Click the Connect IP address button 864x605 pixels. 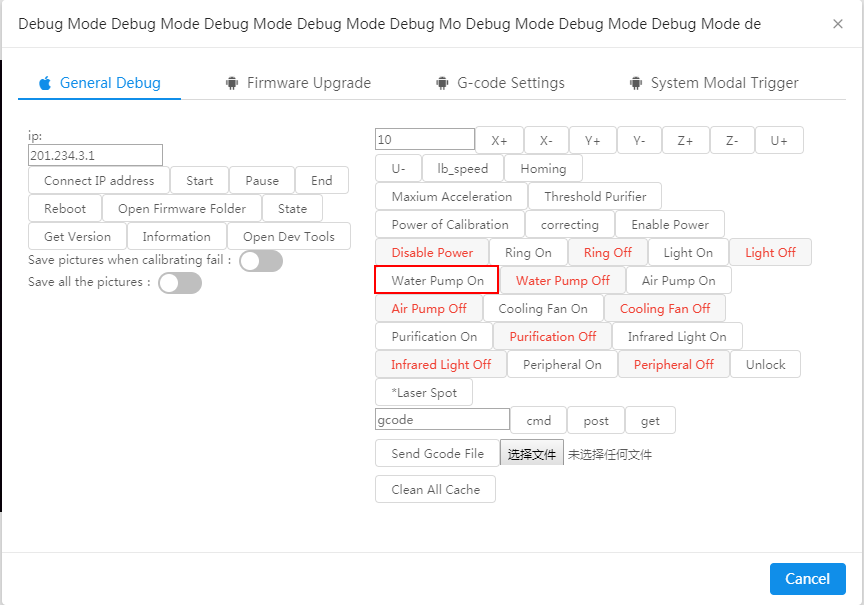coord(98,180)
